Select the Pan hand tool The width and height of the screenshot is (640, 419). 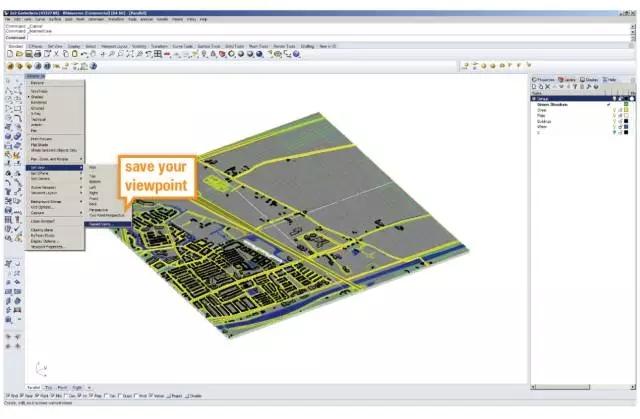pos(93,54)
